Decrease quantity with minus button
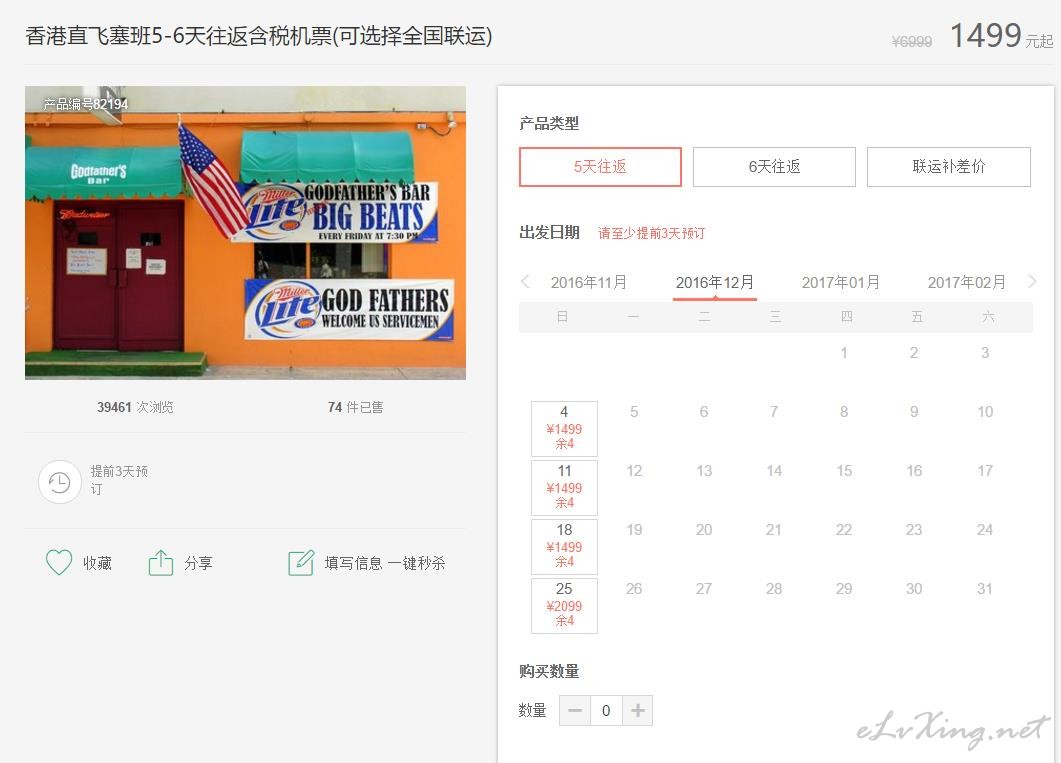 click(575, 710)
